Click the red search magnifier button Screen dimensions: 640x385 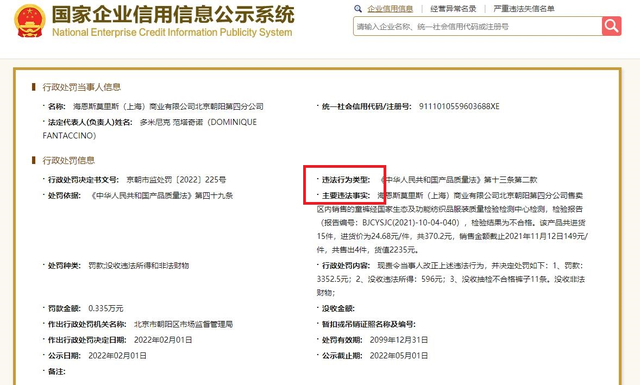tap(611, 26)
